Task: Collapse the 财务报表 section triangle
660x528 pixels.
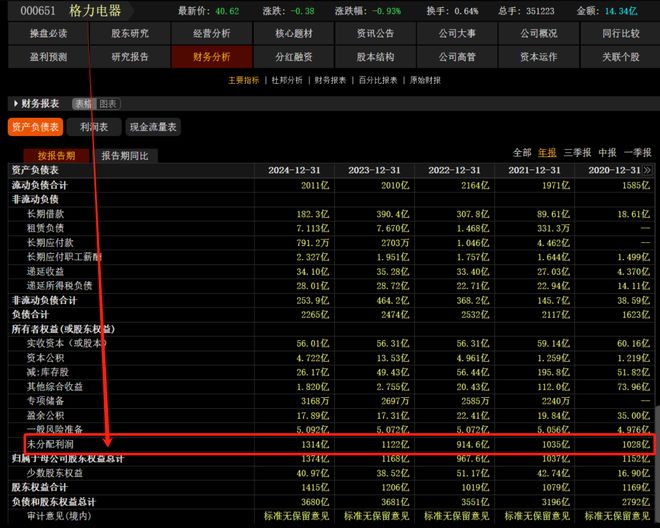Action: pos(14,103)
